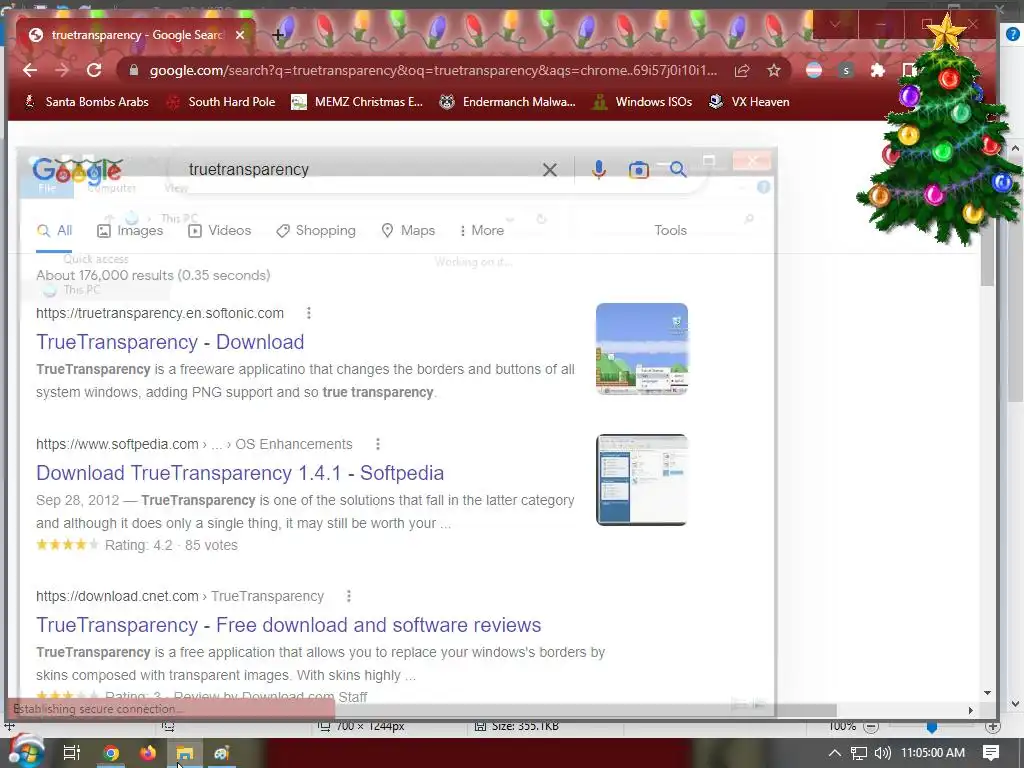
Task: Submit search using the magnifier icon
Action: (x=678, y=170)
